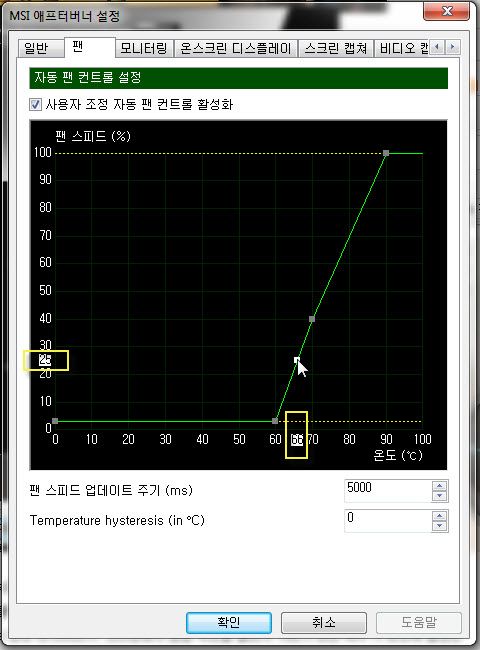Open the 온스크린 디스플레이 tab
The width and height of the screenshot is (480, 650).
tap(235, 49)
